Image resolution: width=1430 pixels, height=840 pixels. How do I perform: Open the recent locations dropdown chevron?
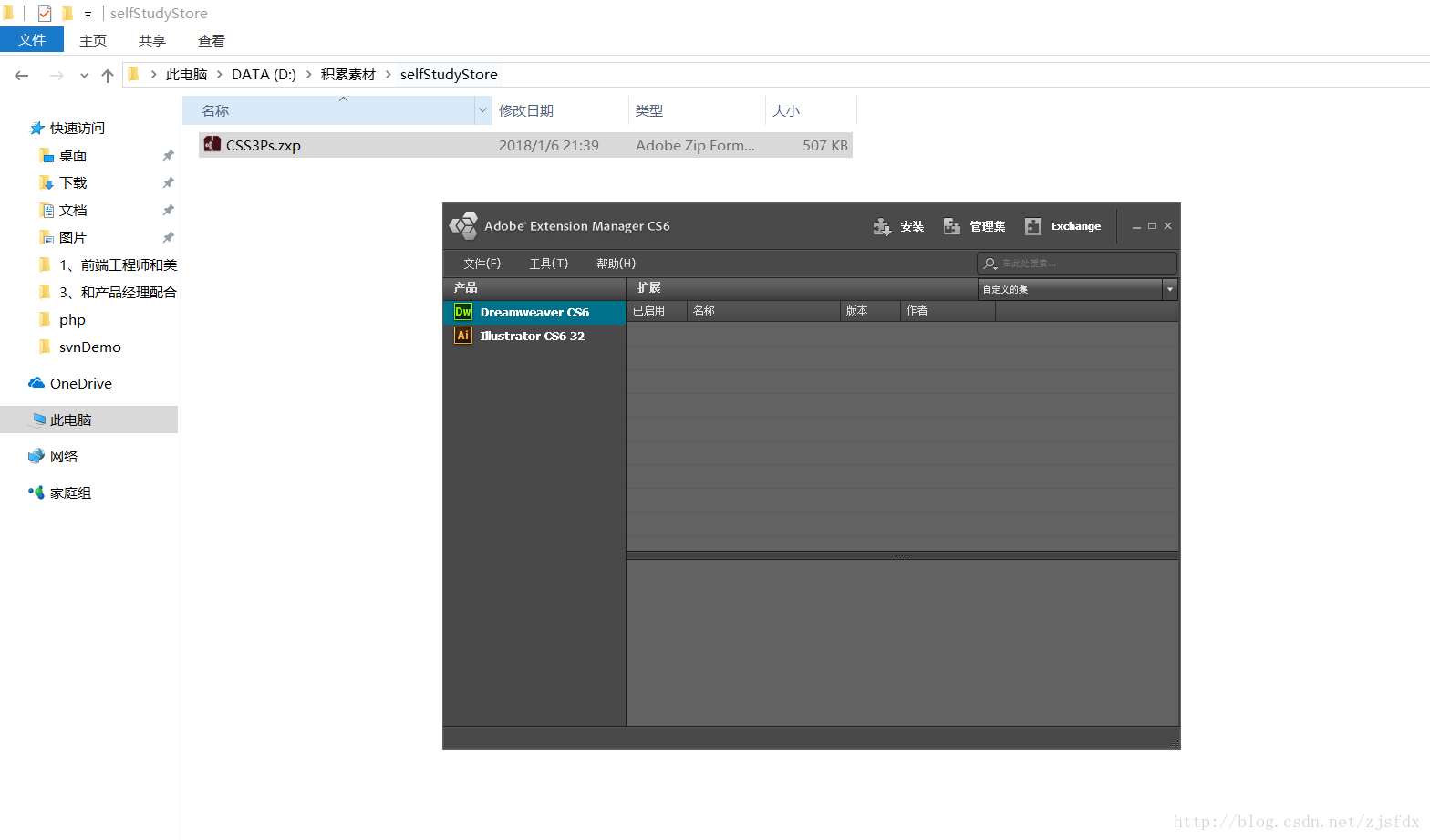point(84,75)
